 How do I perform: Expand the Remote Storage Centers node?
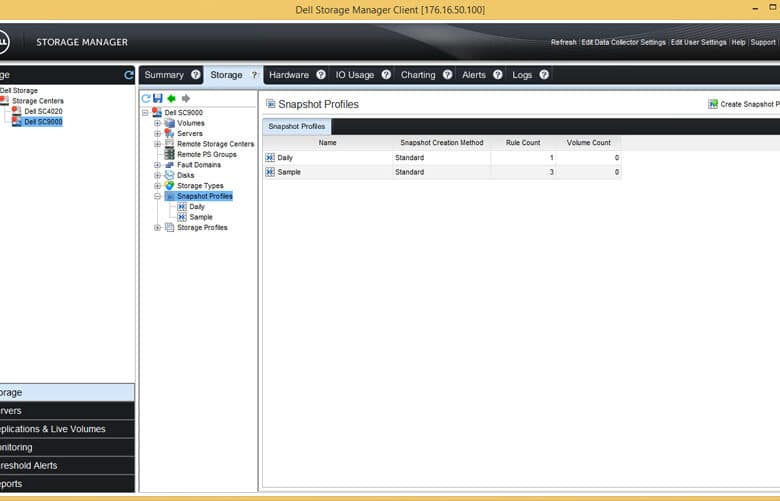157,144
